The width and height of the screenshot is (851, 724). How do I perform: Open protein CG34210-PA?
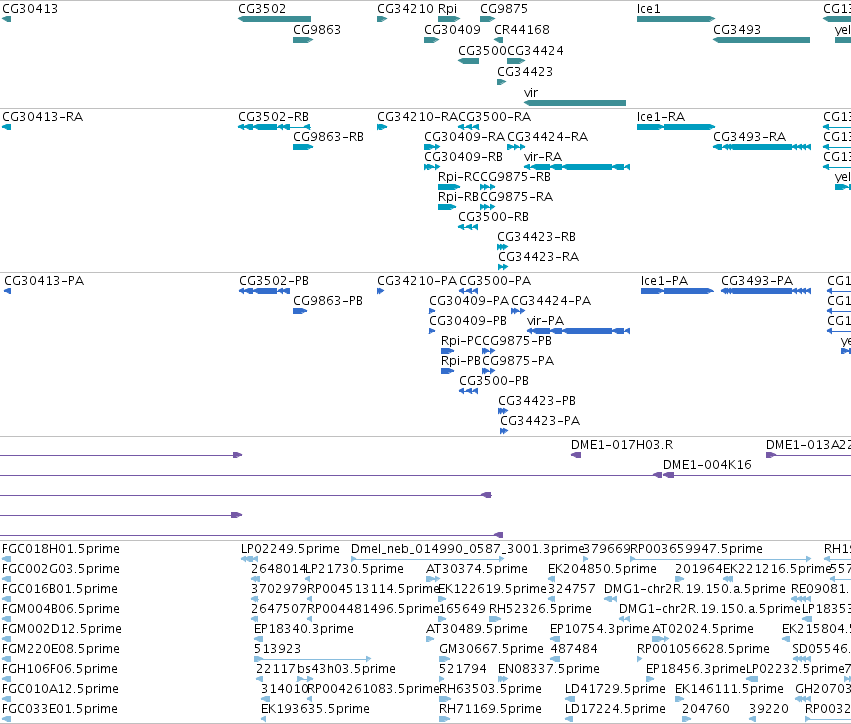(417, 281)
